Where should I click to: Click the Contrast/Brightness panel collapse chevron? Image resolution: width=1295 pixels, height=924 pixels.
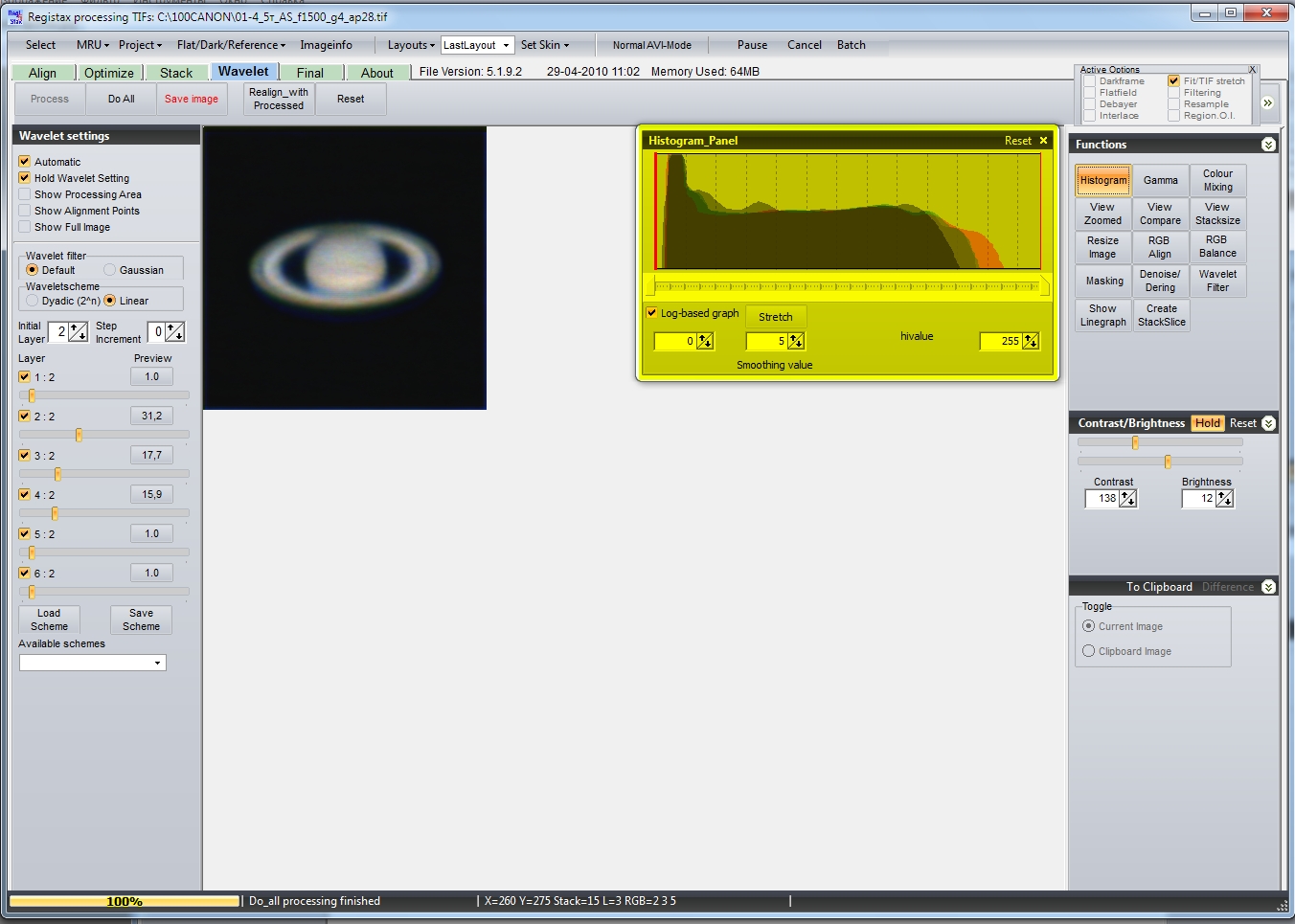pos(1268,423)
